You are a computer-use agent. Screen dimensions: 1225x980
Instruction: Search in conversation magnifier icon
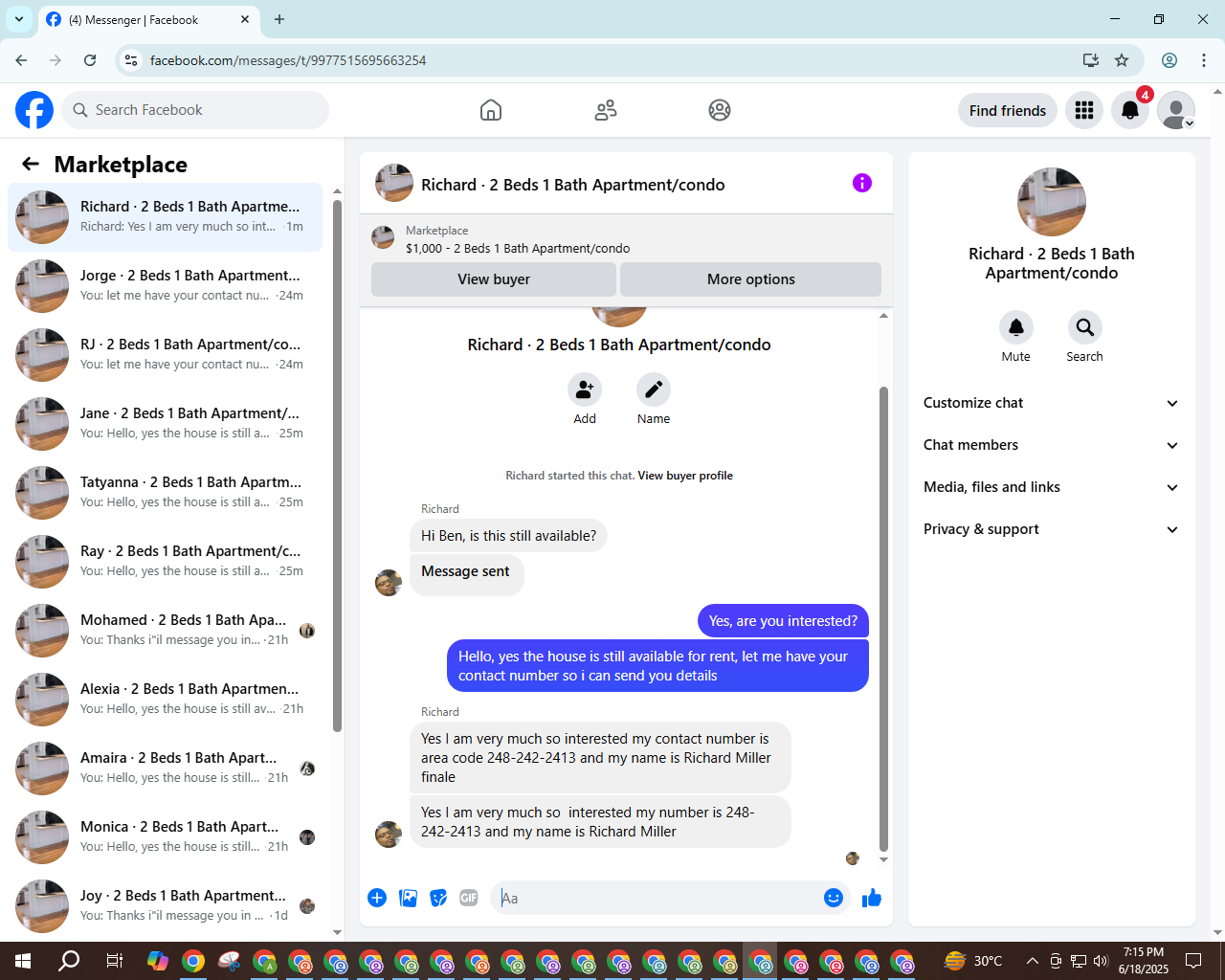click(x=1085, y=327)
